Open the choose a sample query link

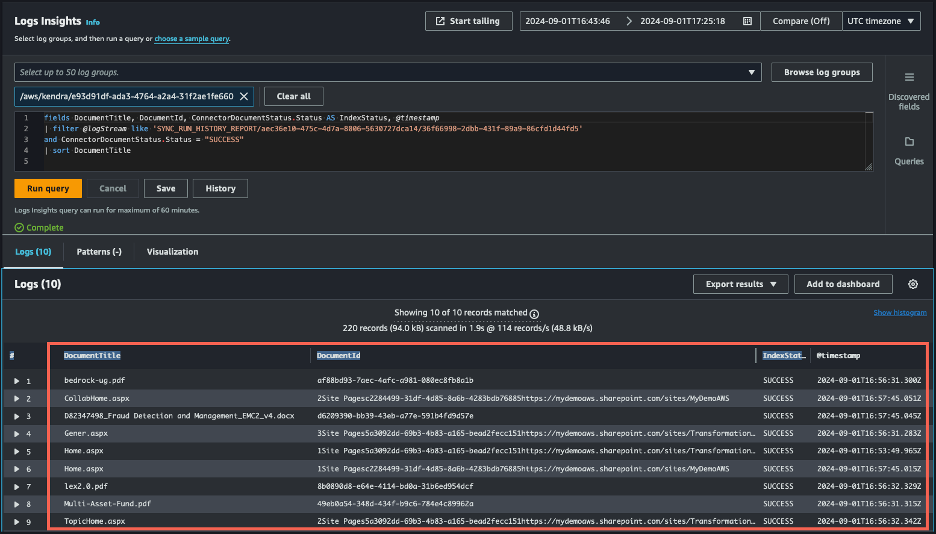192,39
